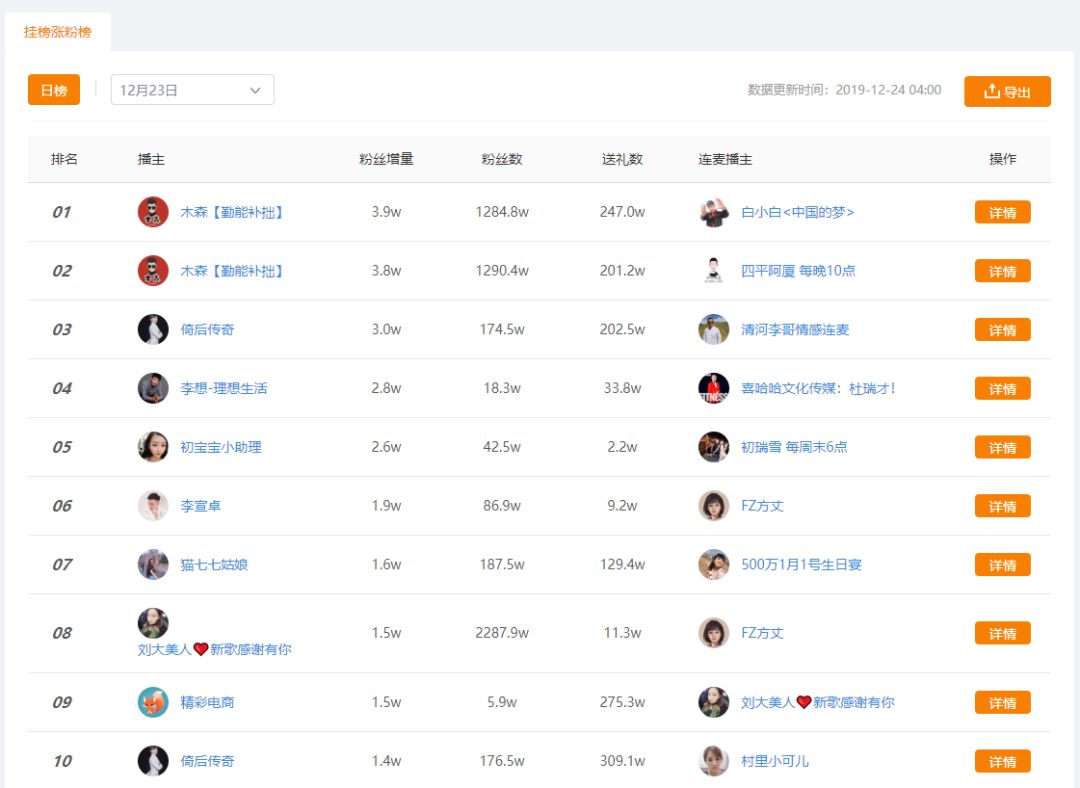Click avatar of 李想-理想生活
Screen dimensions: 1080x788
point(153,388)
